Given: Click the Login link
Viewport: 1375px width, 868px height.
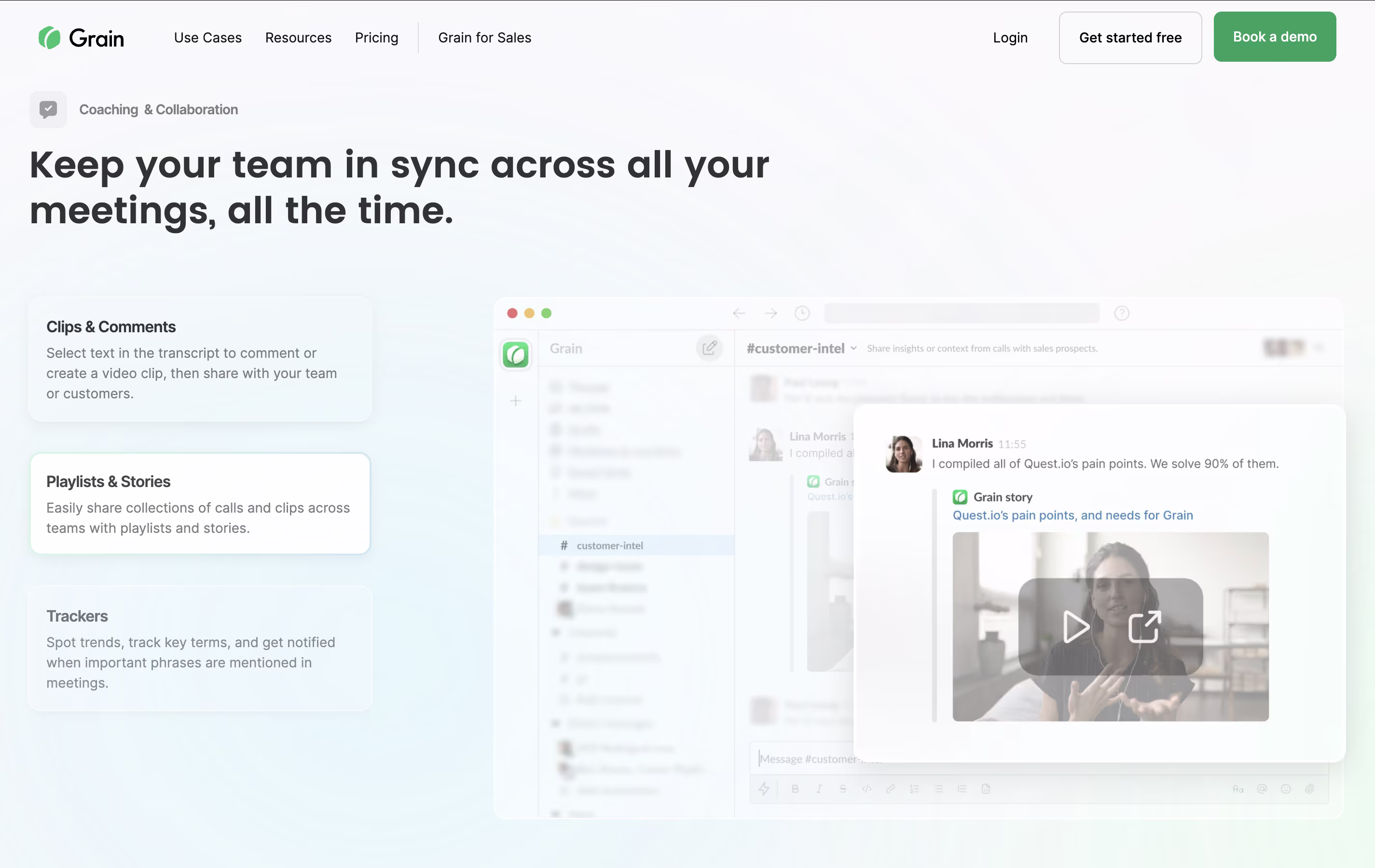Looking at the screenshot, I should (1010, 38).
